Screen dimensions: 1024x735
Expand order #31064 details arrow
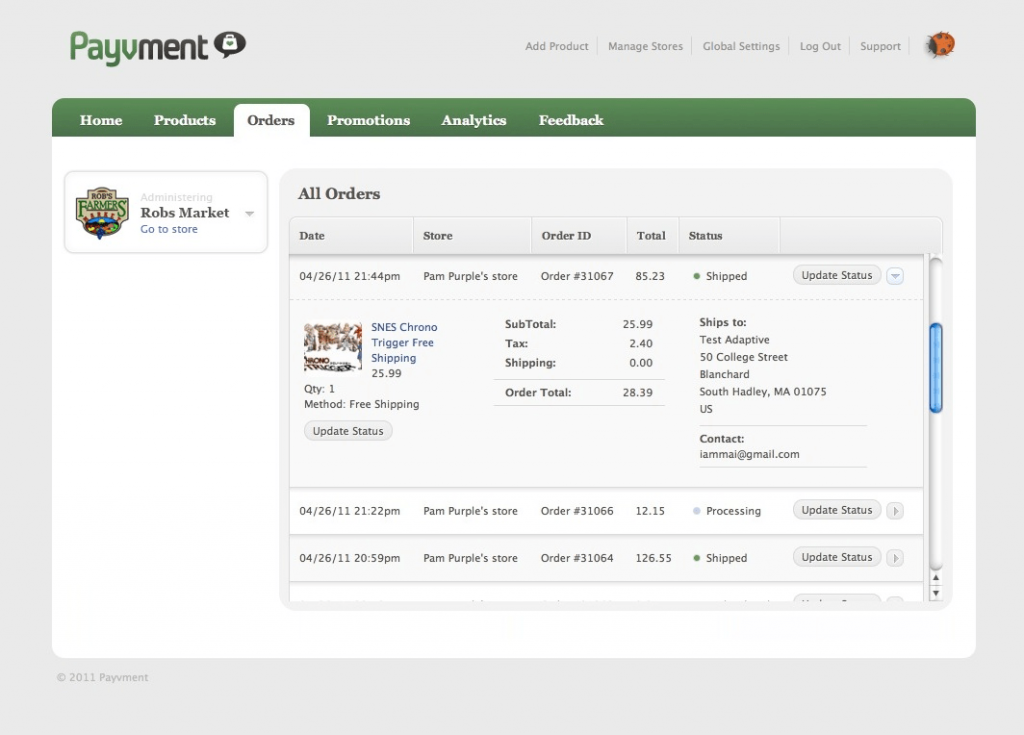tap(895, 558)
